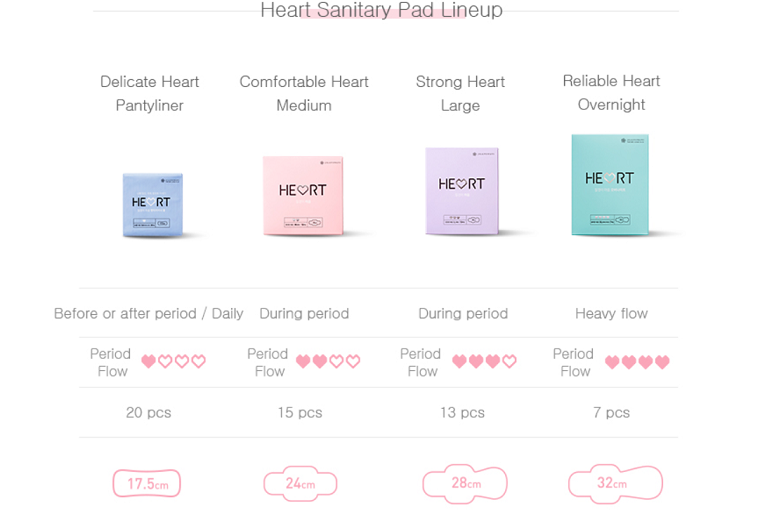Click the Delicate Heart Pantyliner title
Image resolution: width=760 pixels, height=514 pixels.
[149, 93]
